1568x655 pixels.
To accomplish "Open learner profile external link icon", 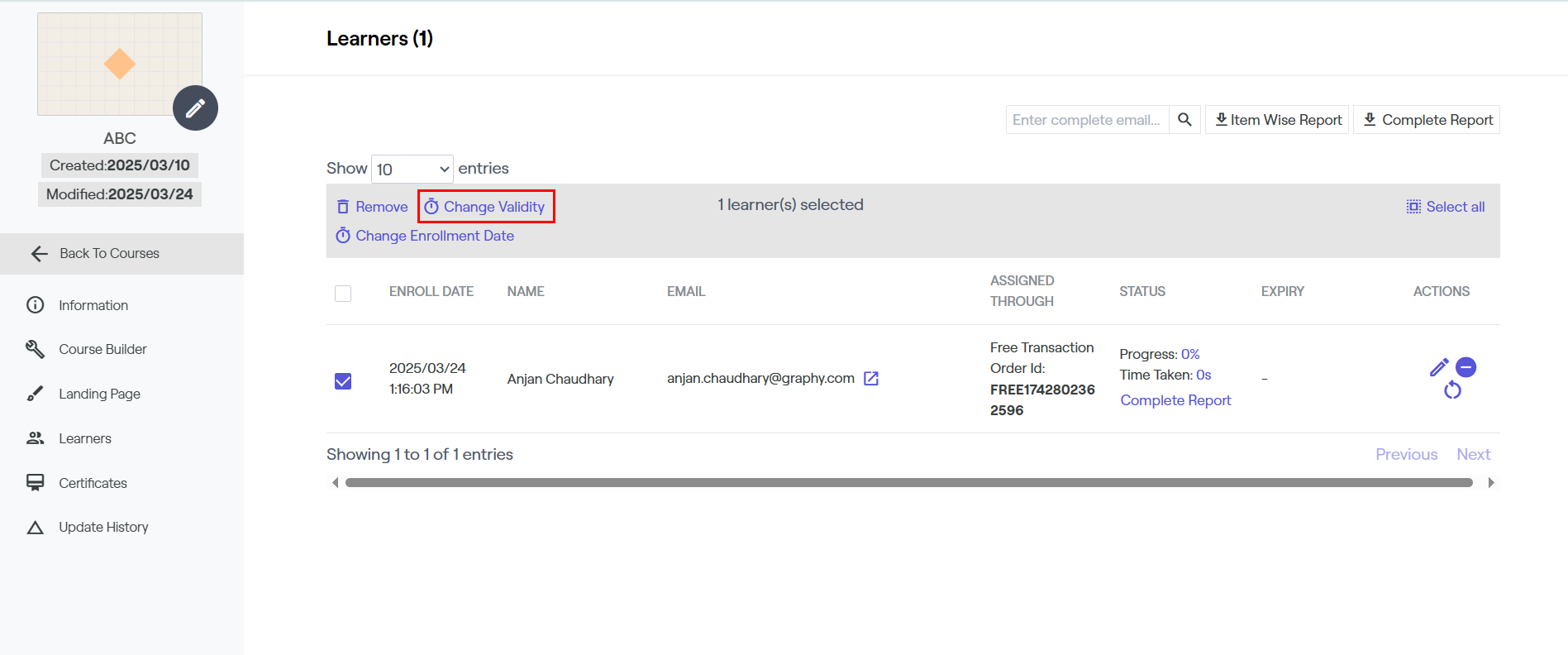I will 871,379.
